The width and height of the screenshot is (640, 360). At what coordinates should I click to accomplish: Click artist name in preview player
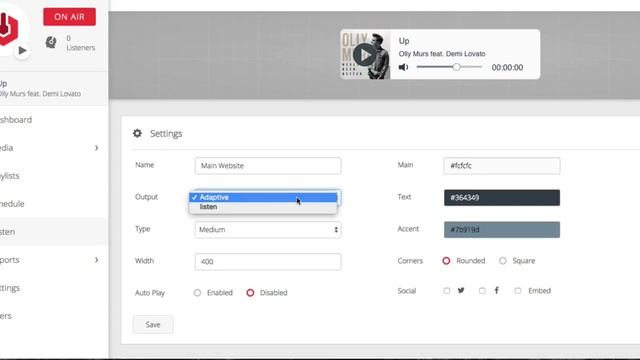coord(442,54)
